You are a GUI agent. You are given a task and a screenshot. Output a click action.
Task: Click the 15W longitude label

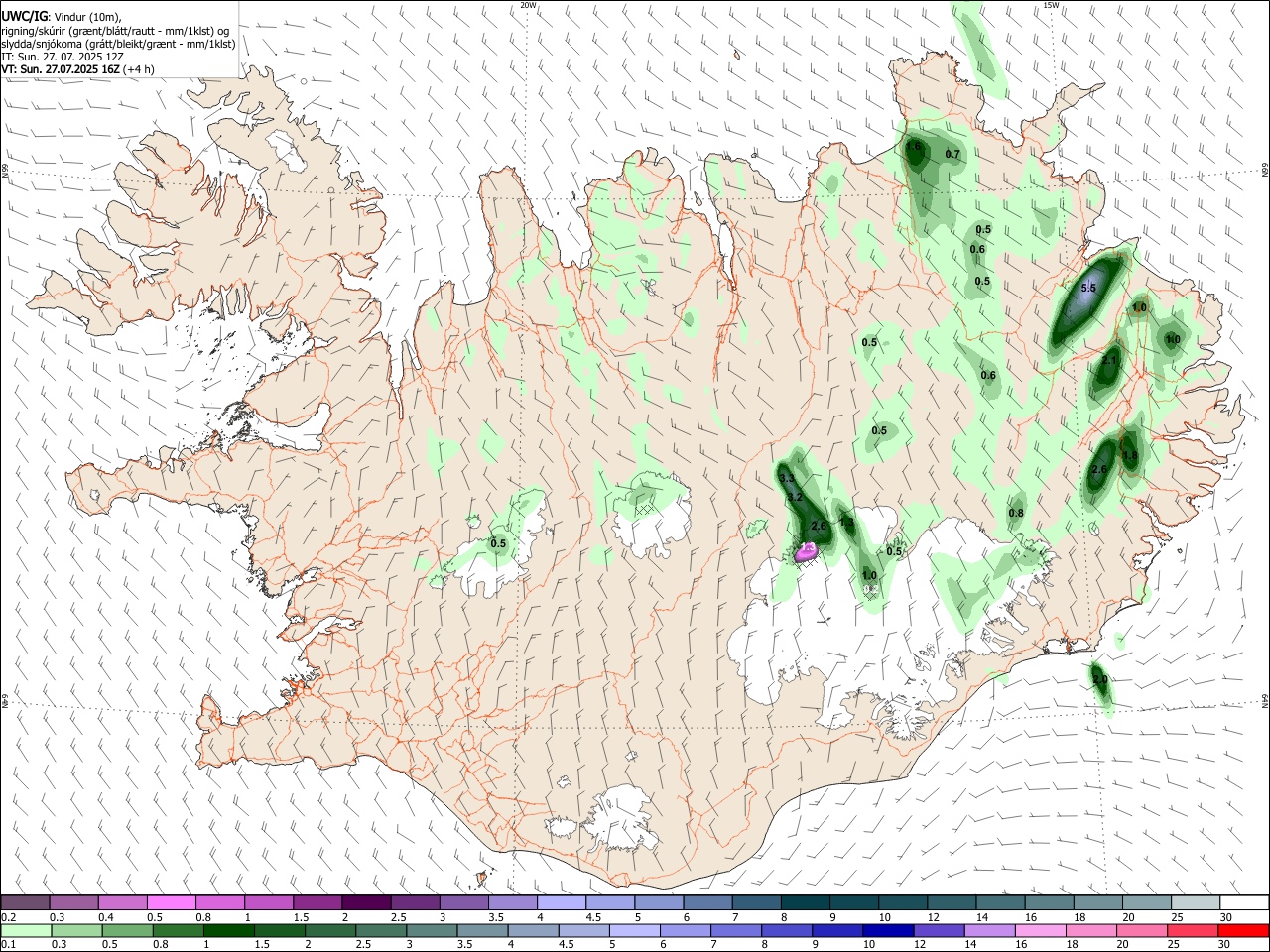pos(1051,5)
